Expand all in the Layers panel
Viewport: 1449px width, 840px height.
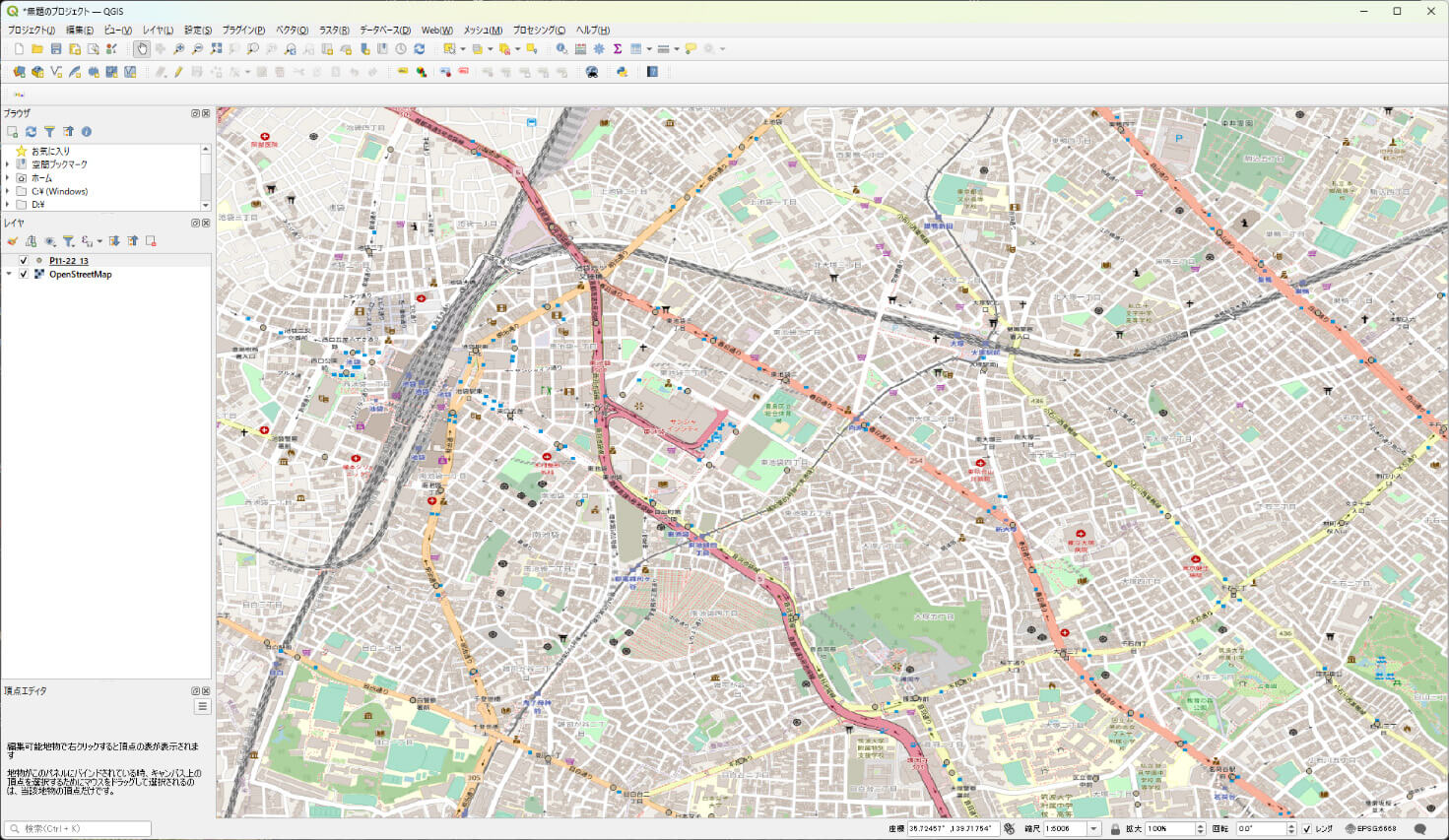coord(114,241)
